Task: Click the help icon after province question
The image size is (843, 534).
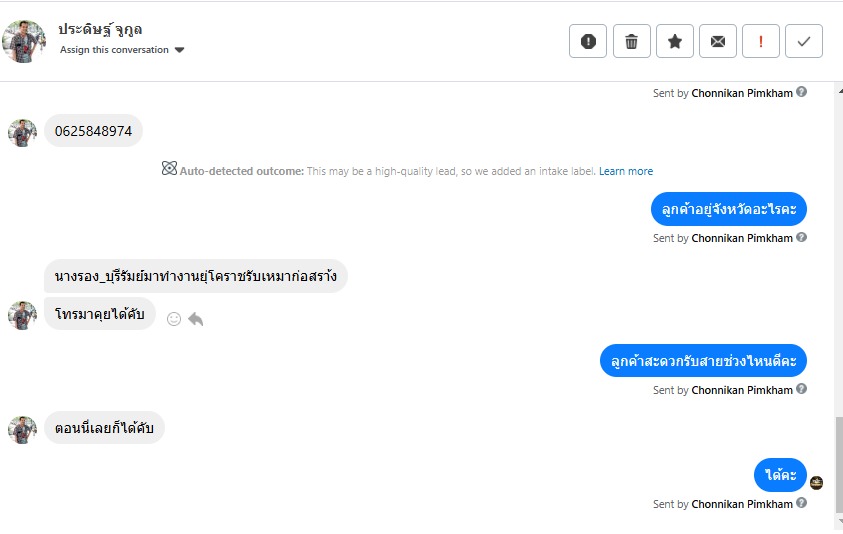Action: click(802, 238)
